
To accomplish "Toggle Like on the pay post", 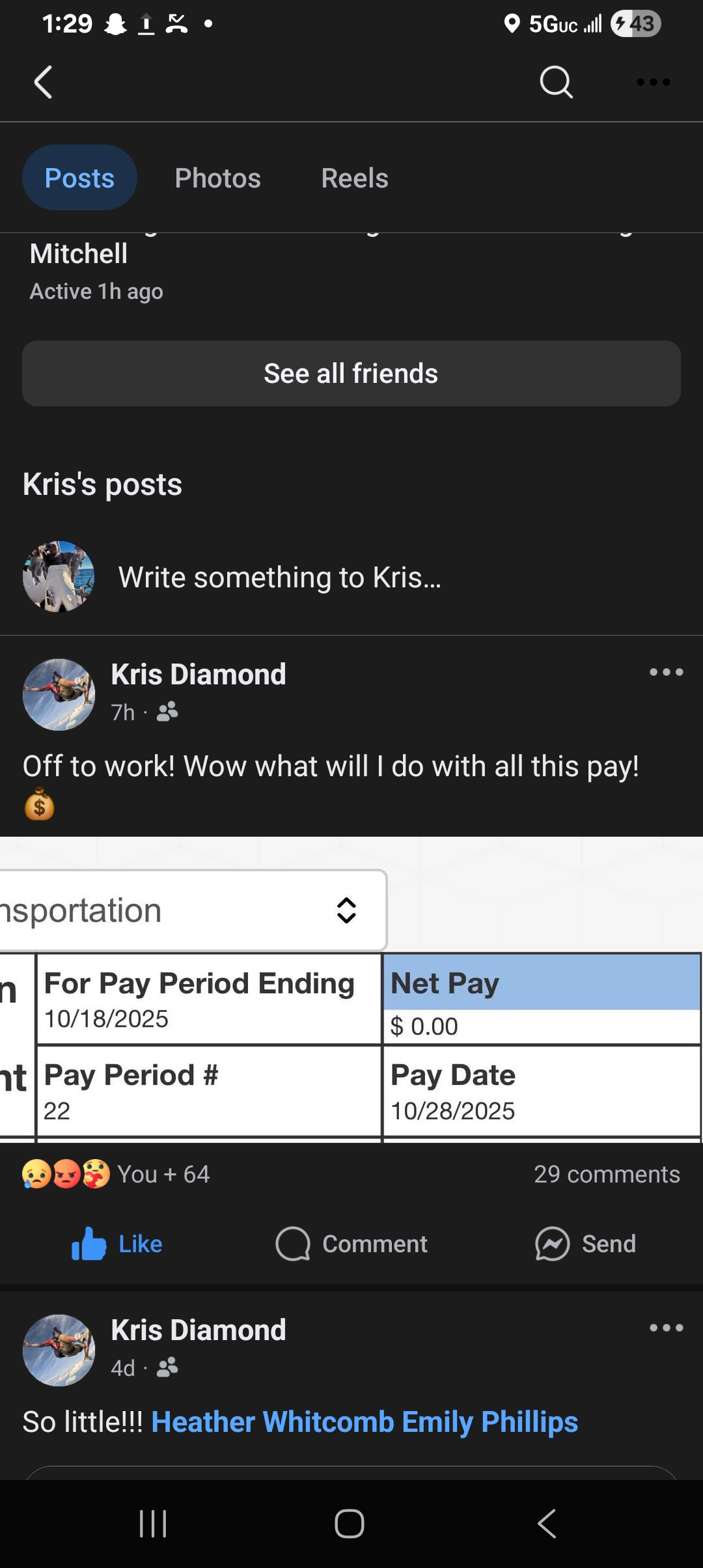I will click(x=117, y=1244).
